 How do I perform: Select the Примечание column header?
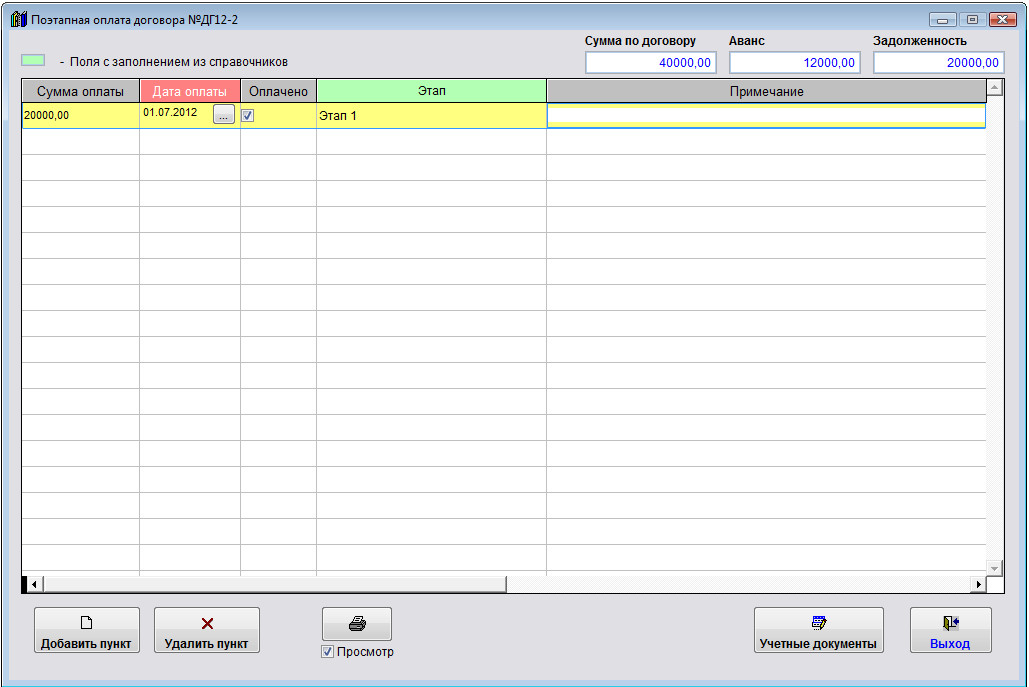tap(766, 91)
